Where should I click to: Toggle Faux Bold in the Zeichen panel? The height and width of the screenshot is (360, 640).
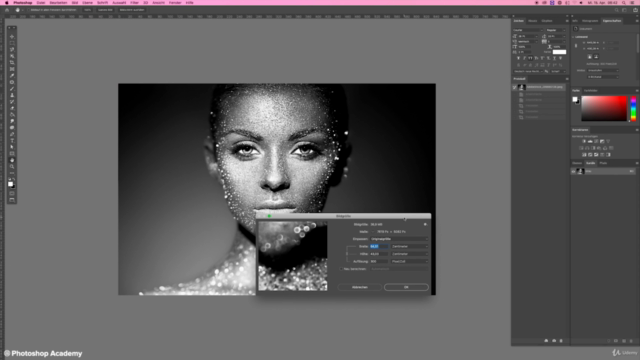tap(518, 58)
